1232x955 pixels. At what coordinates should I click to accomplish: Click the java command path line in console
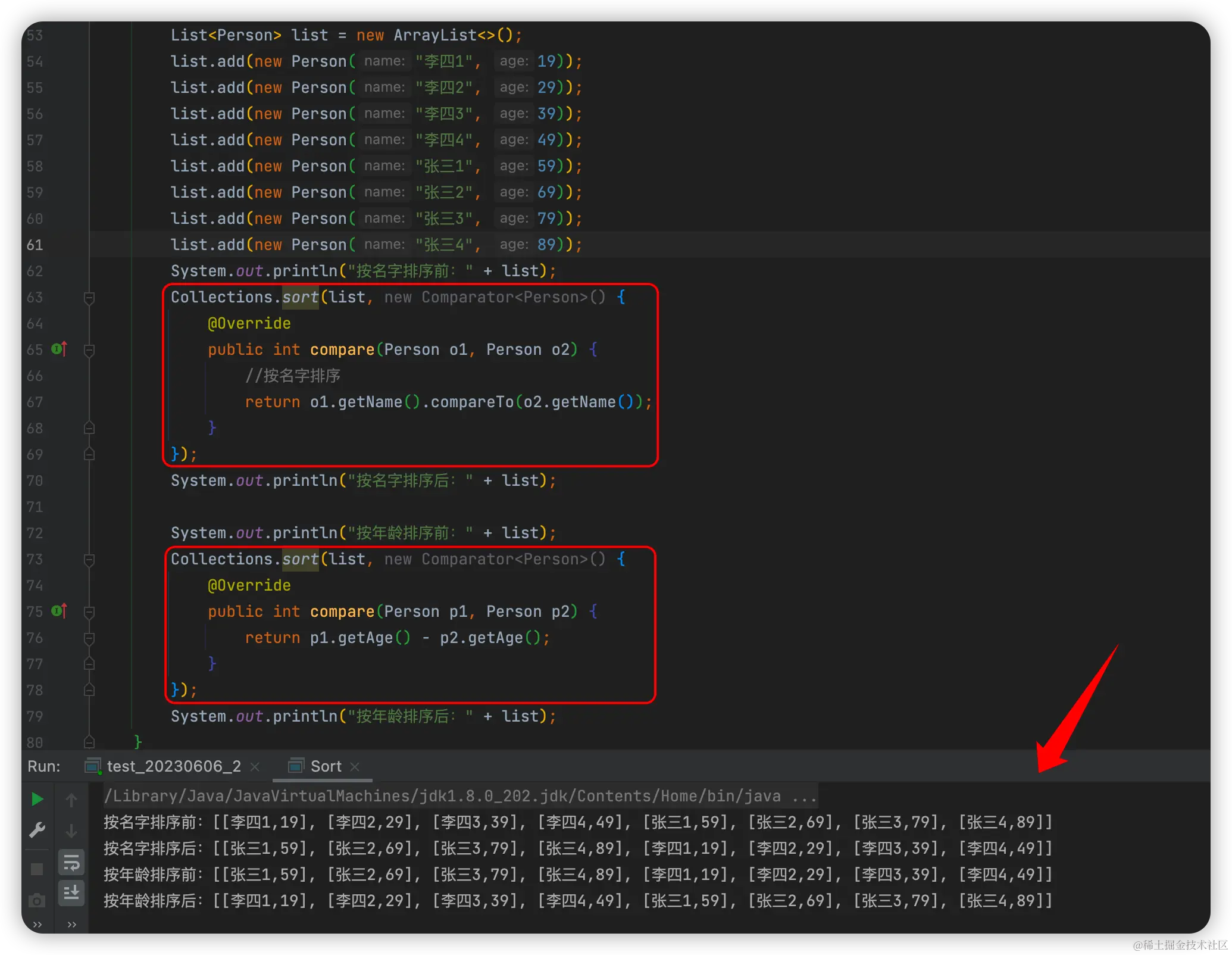click(460, 796)
